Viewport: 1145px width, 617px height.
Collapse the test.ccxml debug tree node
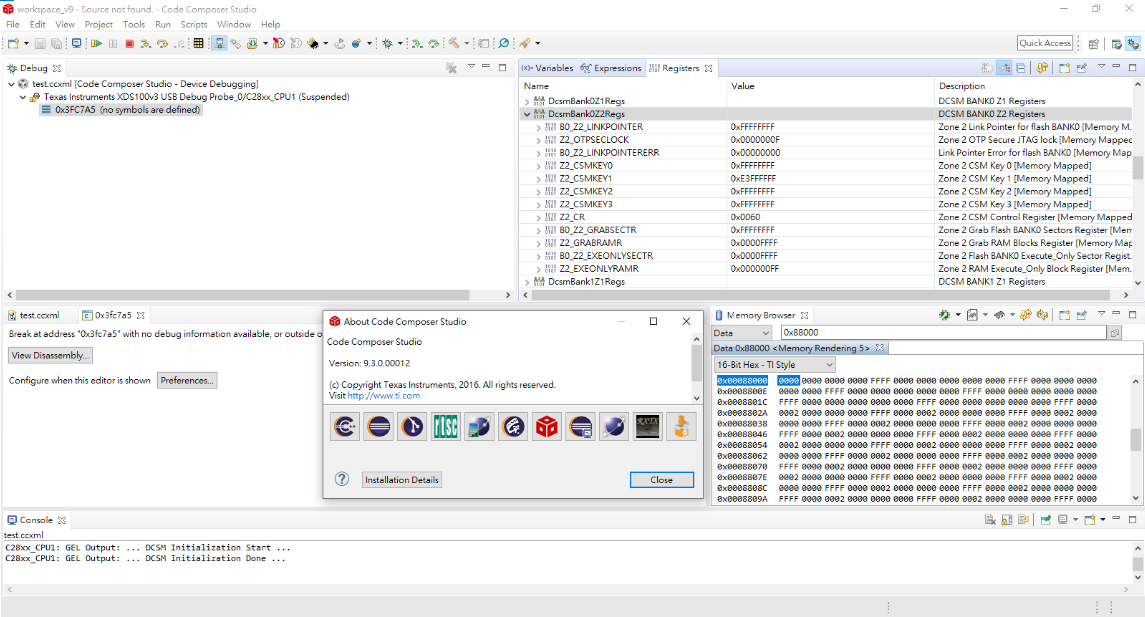pos(11,84)
